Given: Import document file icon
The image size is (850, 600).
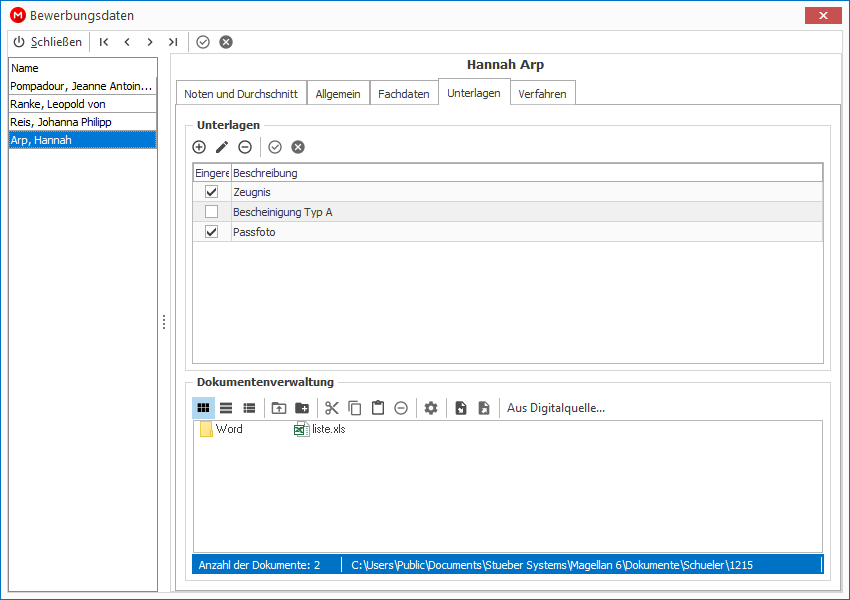Looking at the screenshot, I should [461, 408].
